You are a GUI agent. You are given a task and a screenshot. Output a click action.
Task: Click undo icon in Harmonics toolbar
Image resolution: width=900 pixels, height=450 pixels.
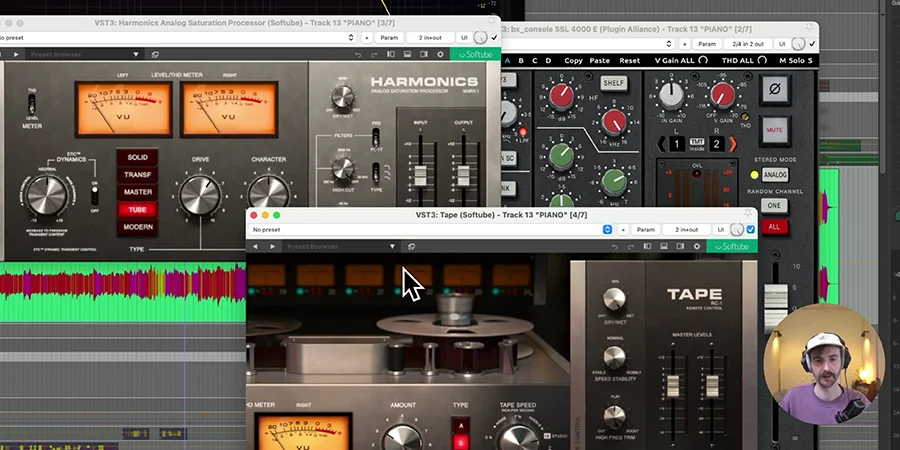358,55
